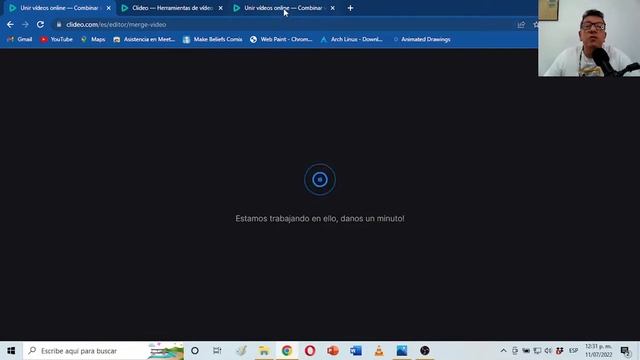Open the Maps bookmark

[x=93, y=40]
